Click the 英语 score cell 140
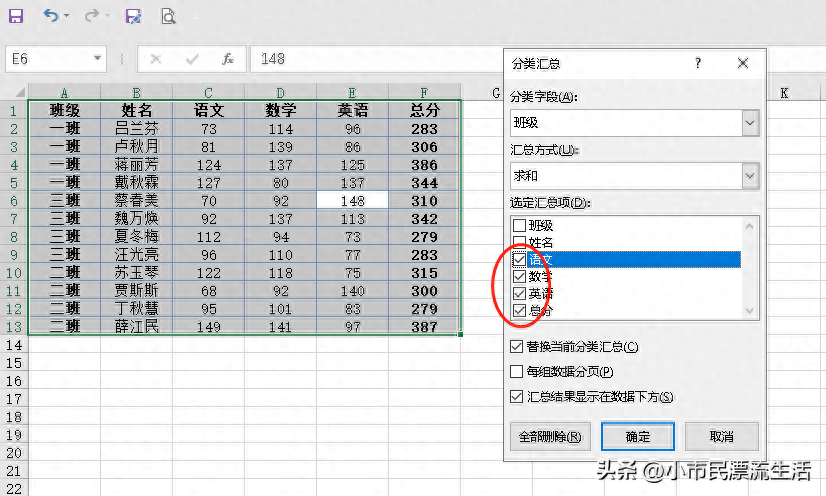Image resolution: width=826 pixels, height=496 pixels. point(352,290)
